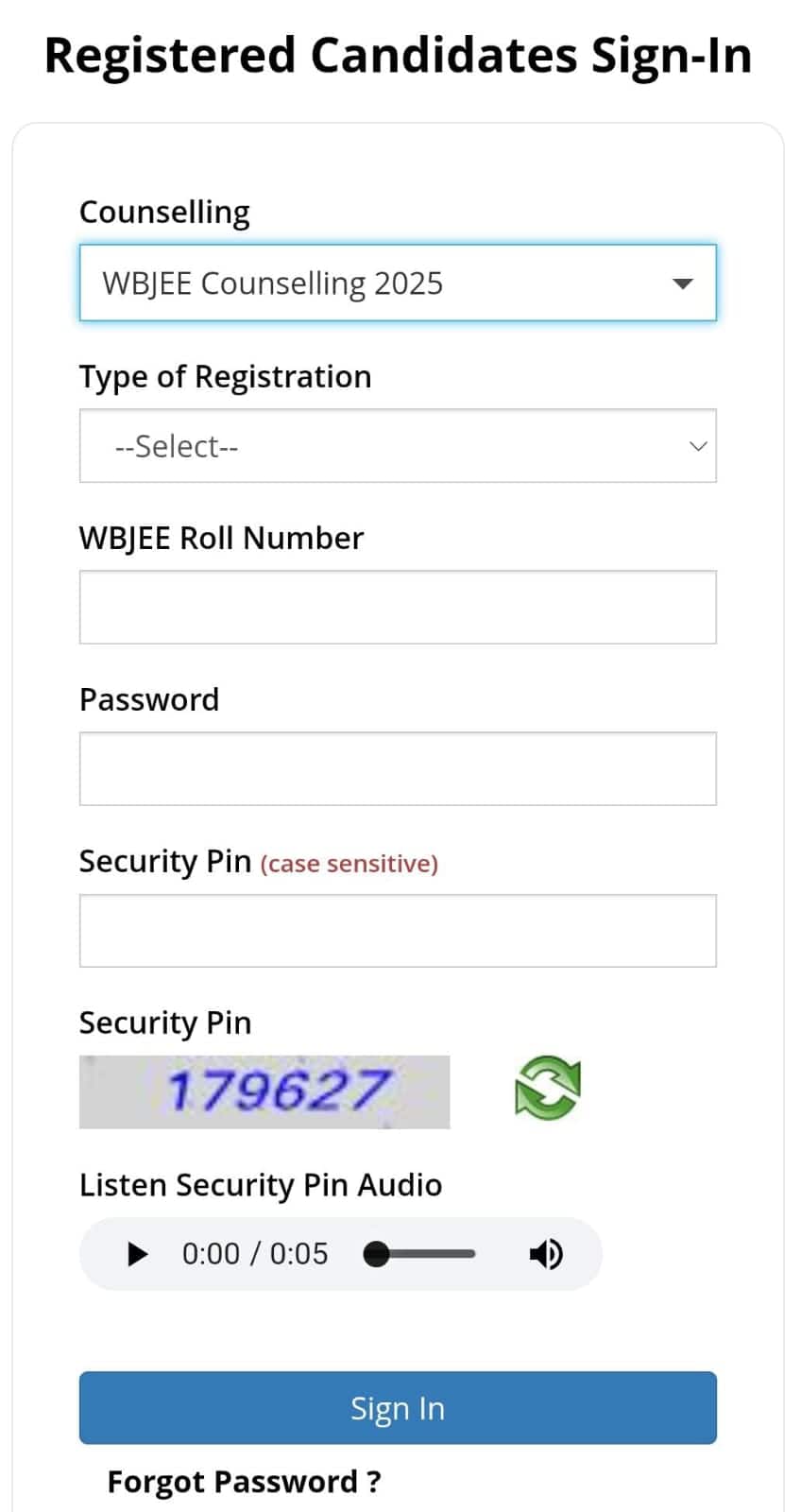Click the Type of Registration chevron
This screenshot has height=1512, width=801.
point(698,446)
